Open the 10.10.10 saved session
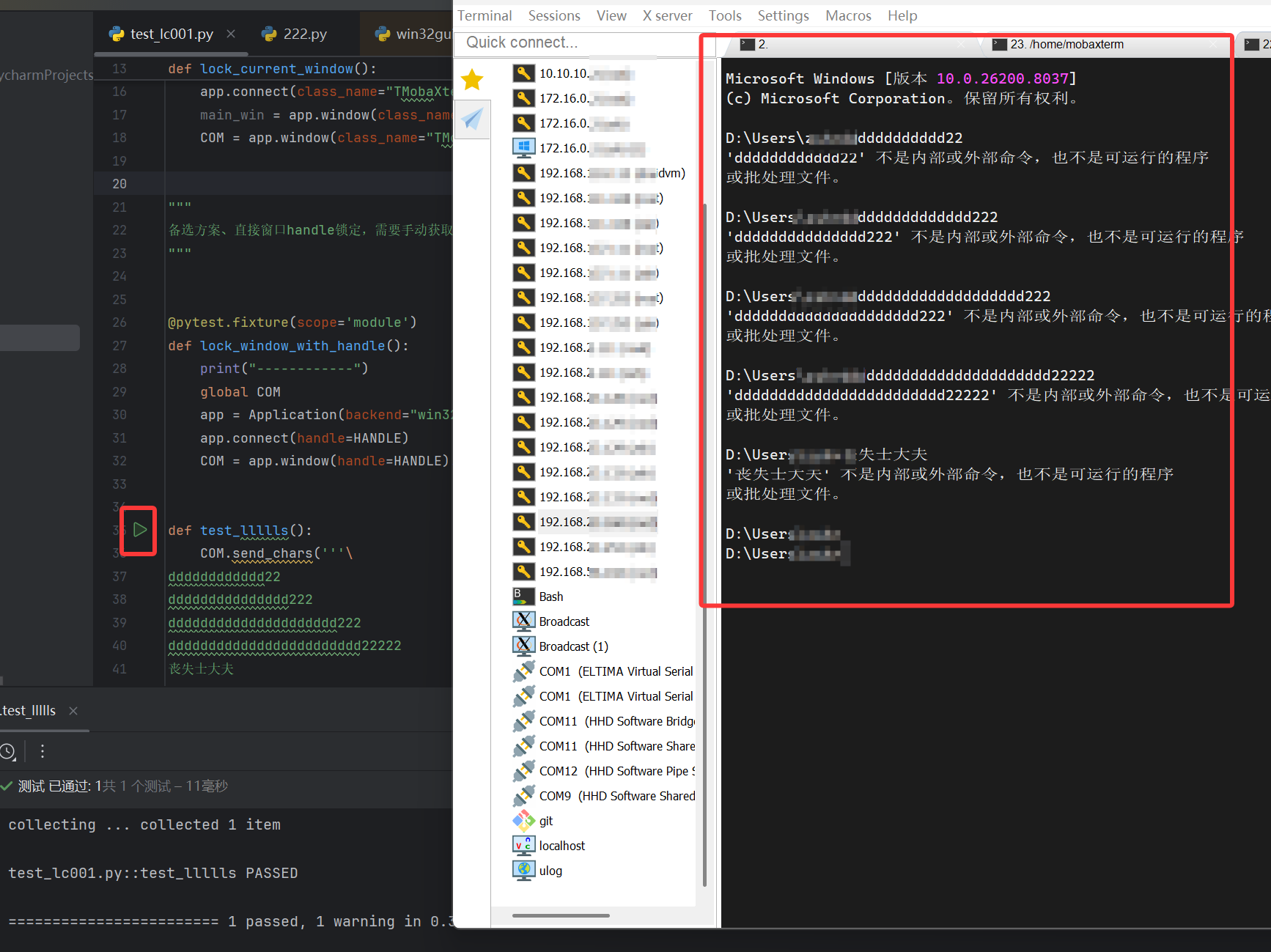Viewport: 1271px width, 952px height. pos(574,73)
